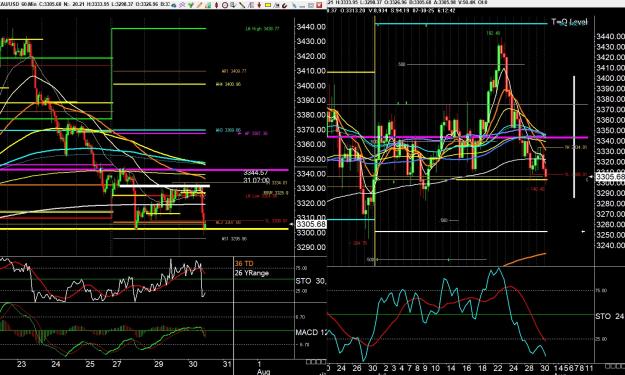The image size is (625, 375).
Task: Select the vertical white line on right chart
Action: 574,137
